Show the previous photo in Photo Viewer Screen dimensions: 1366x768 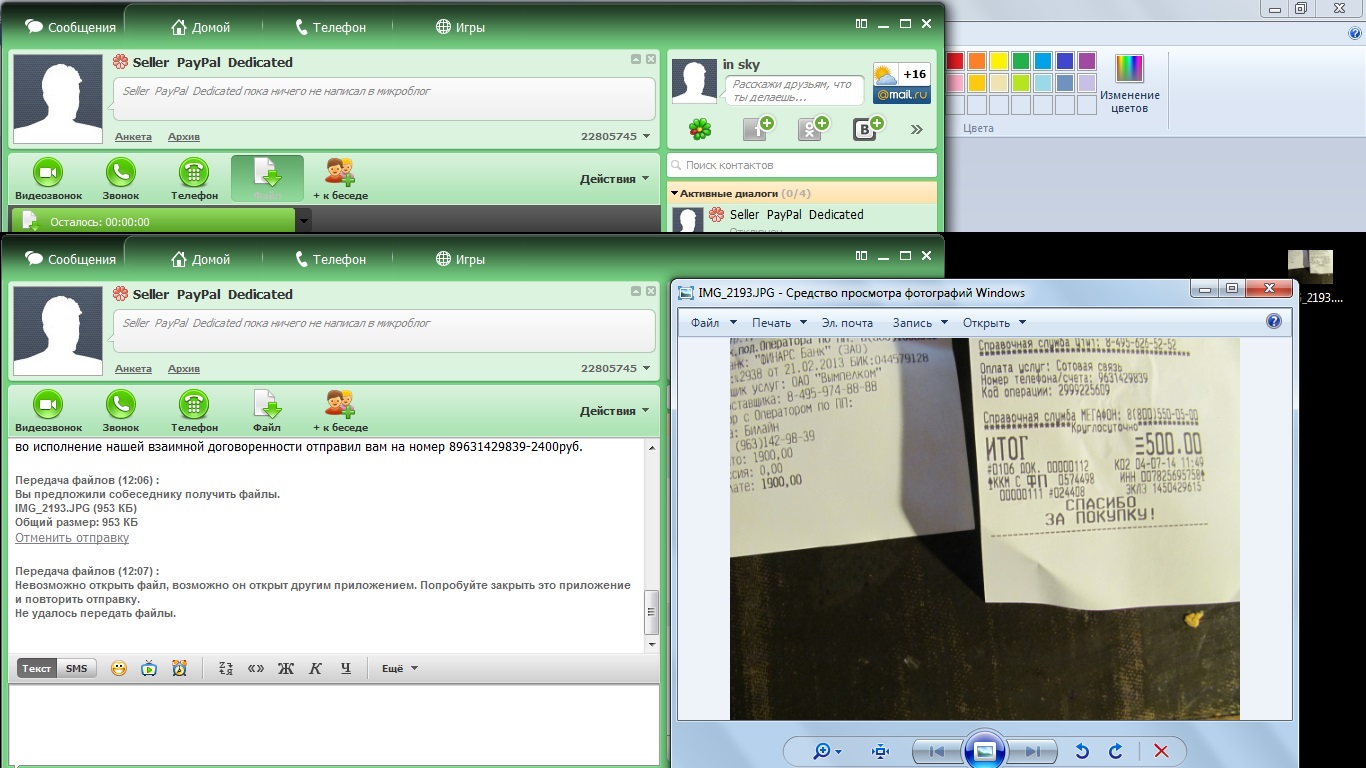click(x=936, y=751)
